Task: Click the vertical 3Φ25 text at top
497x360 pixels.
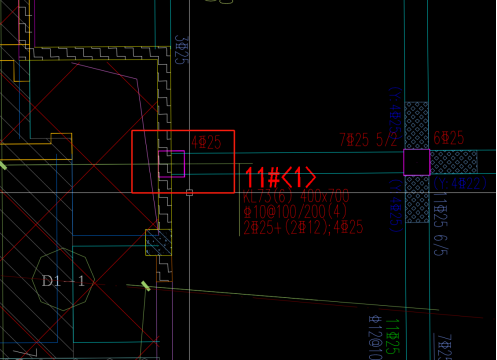Action: click(x=182, y=50)
